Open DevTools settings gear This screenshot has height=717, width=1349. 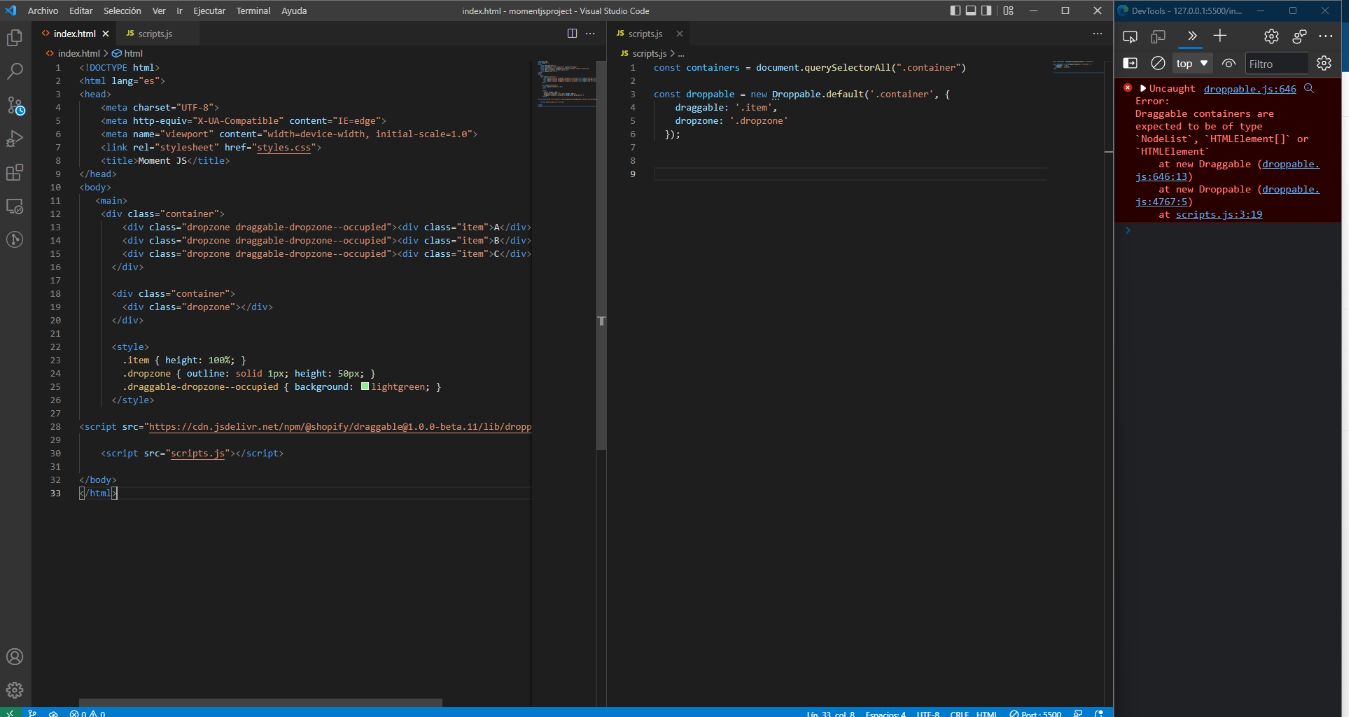tap(1270, 36)
